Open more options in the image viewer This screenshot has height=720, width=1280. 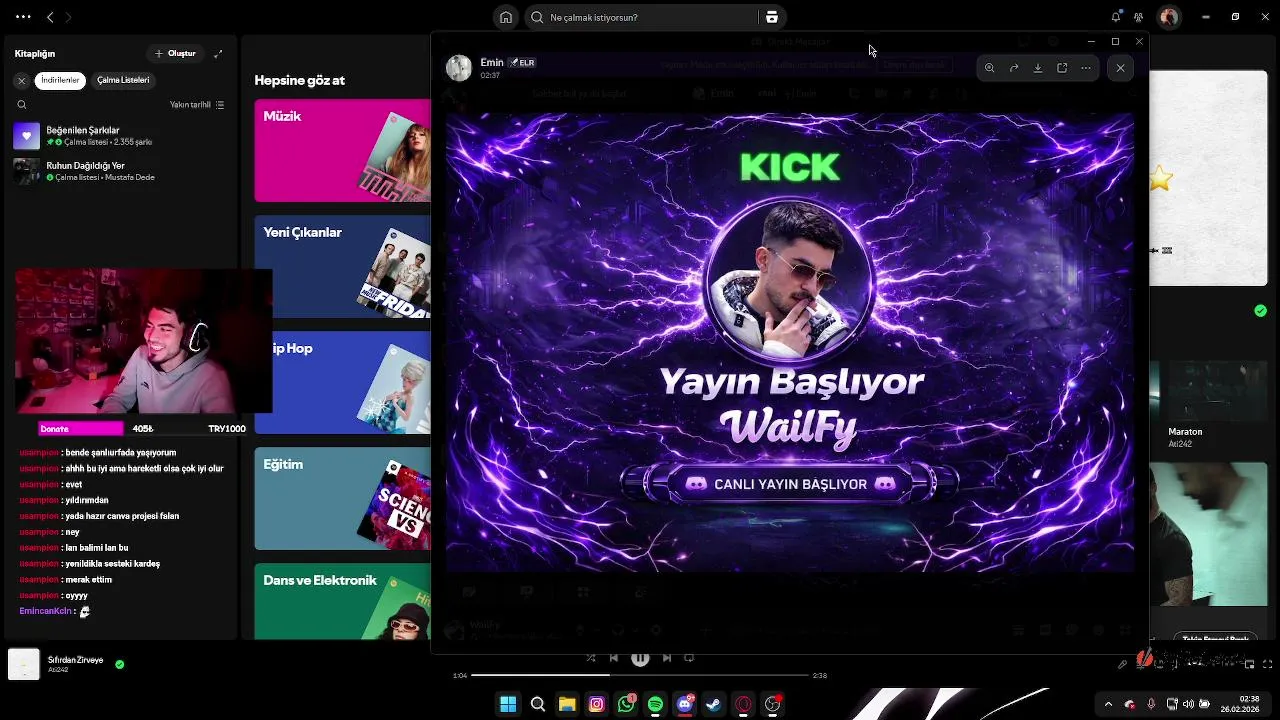tap(1085, 68)
